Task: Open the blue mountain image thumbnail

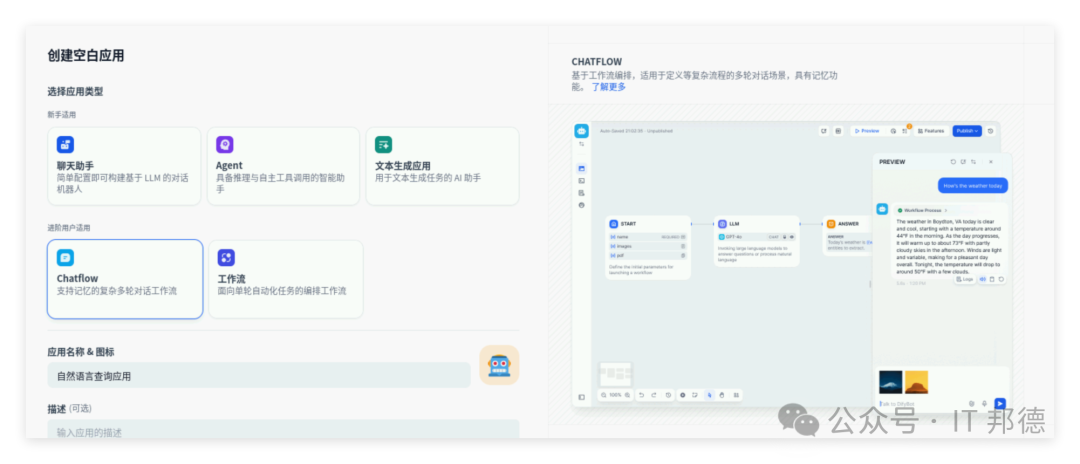Action: [891, 382]
